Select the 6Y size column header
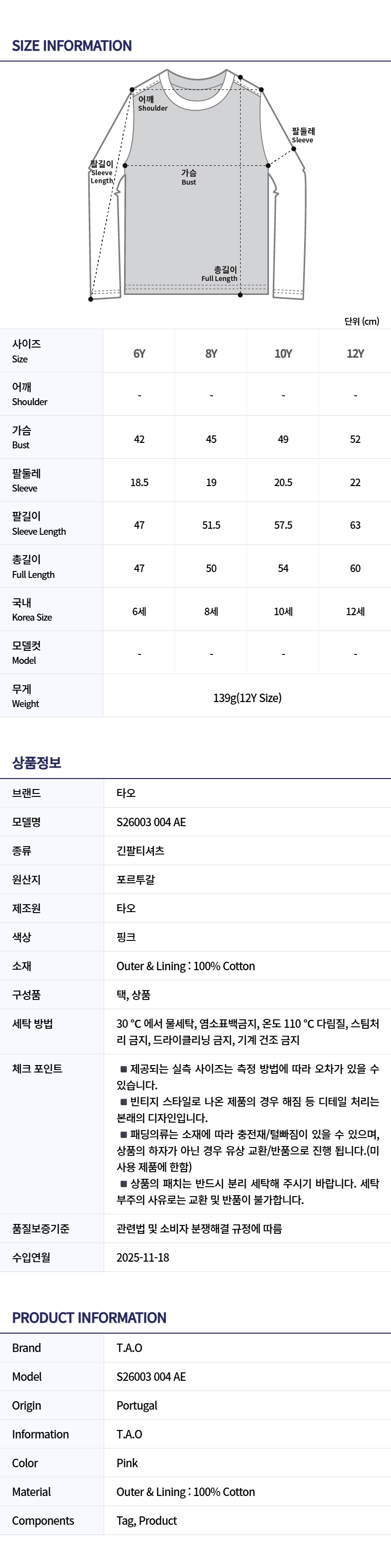Image resolution: width=391 pixels, height=1568 pixels. [x=139, y=354]
